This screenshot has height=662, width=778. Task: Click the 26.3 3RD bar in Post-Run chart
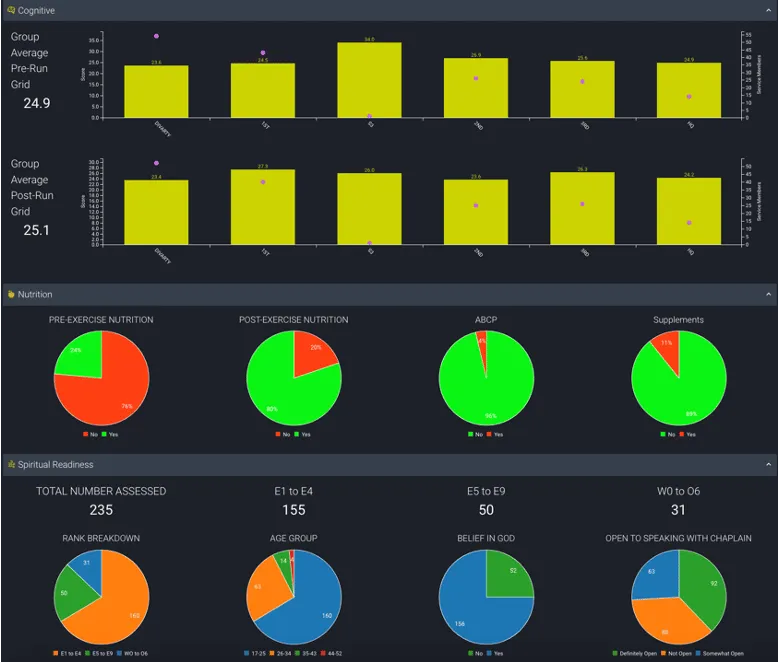[x=583, y=208]
